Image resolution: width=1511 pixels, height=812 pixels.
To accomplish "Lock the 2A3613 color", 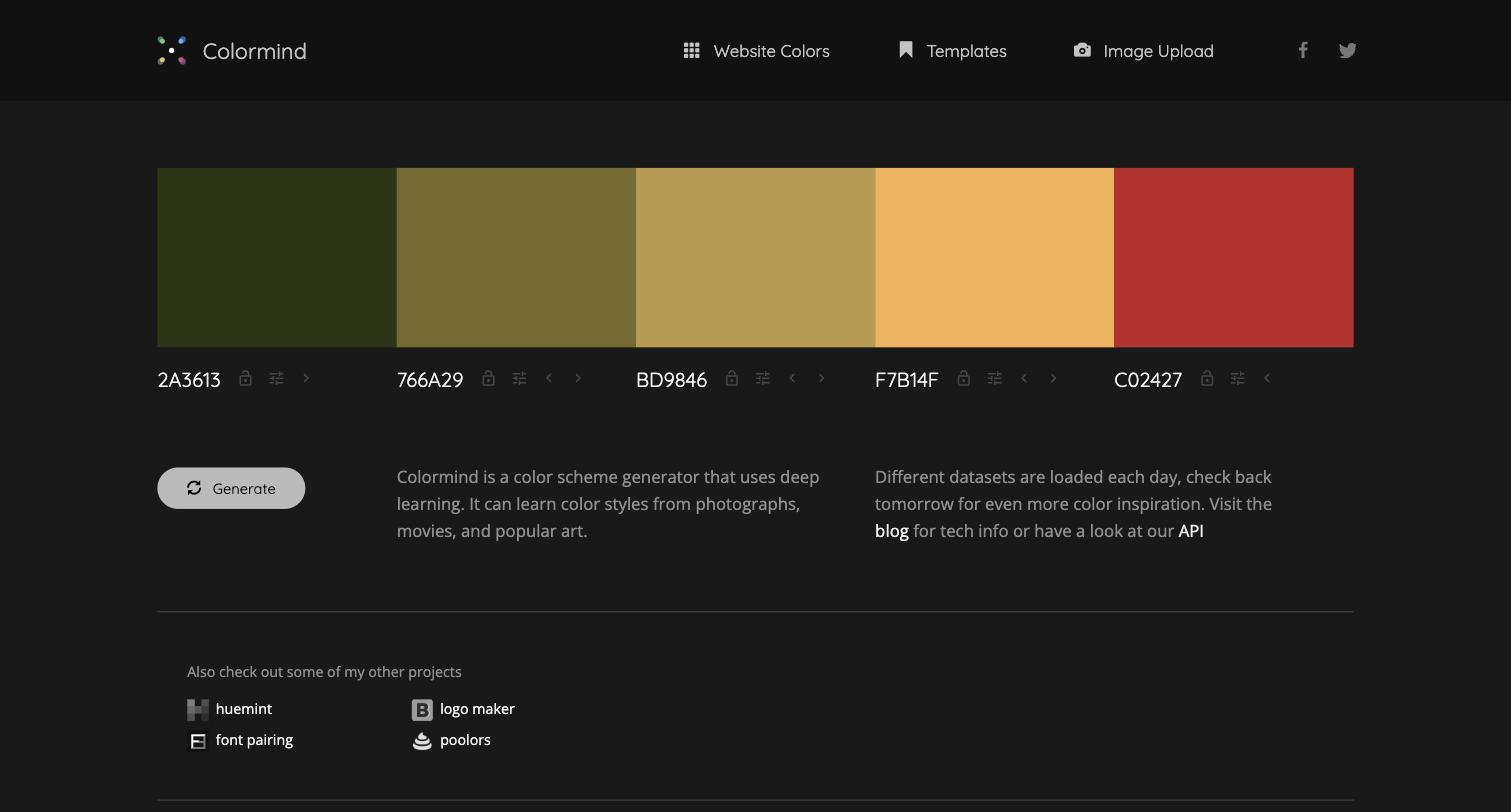I will click(x=245, y=378).
